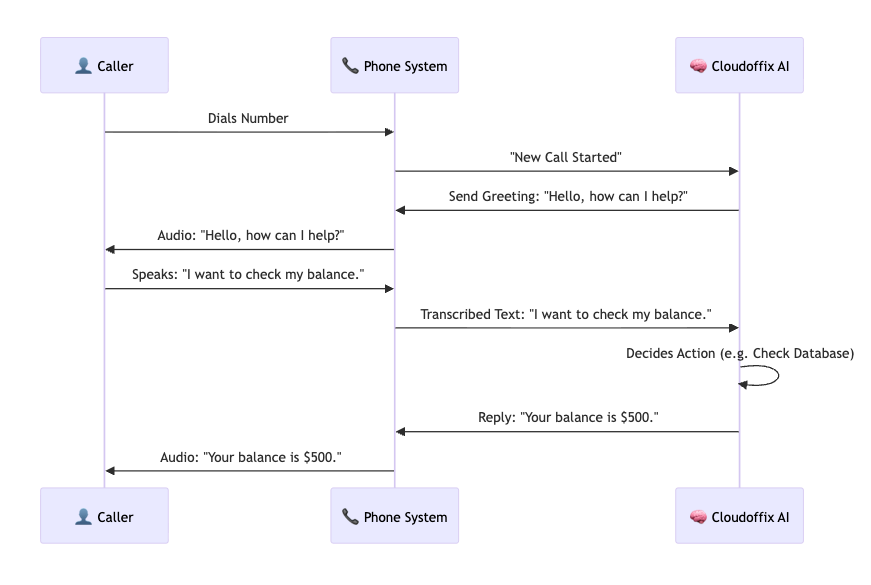Select the bottom Cloudoffix AI participant box

(x=739, y=517)
